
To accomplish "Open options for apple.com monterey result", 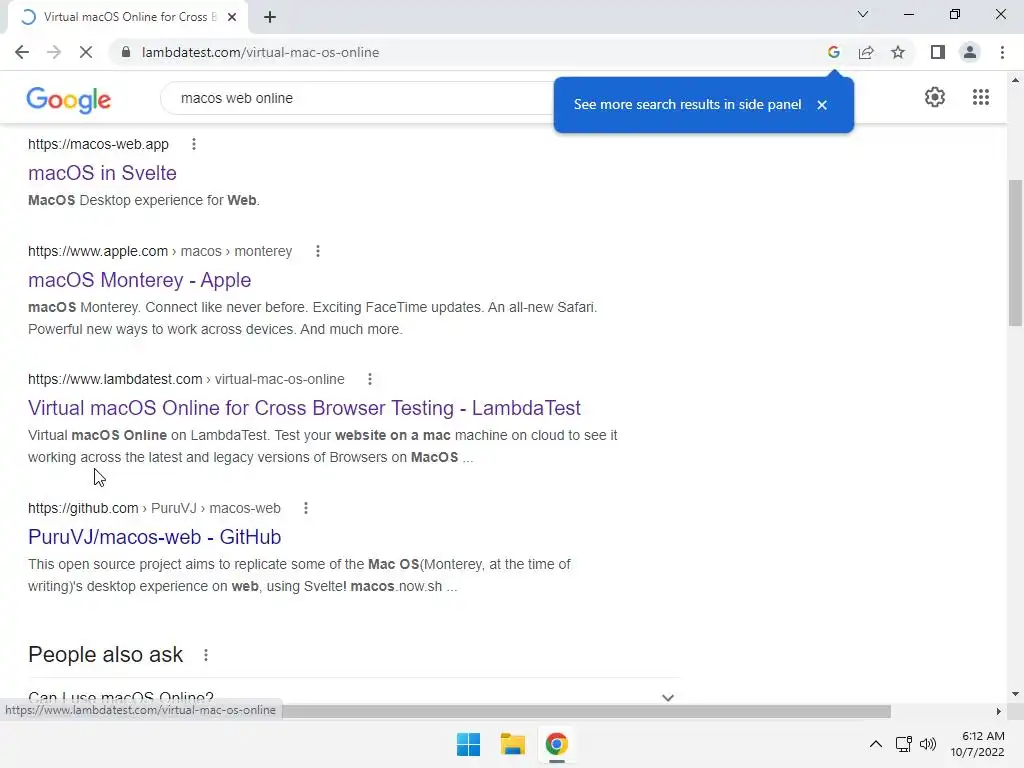I will (317, 251).
